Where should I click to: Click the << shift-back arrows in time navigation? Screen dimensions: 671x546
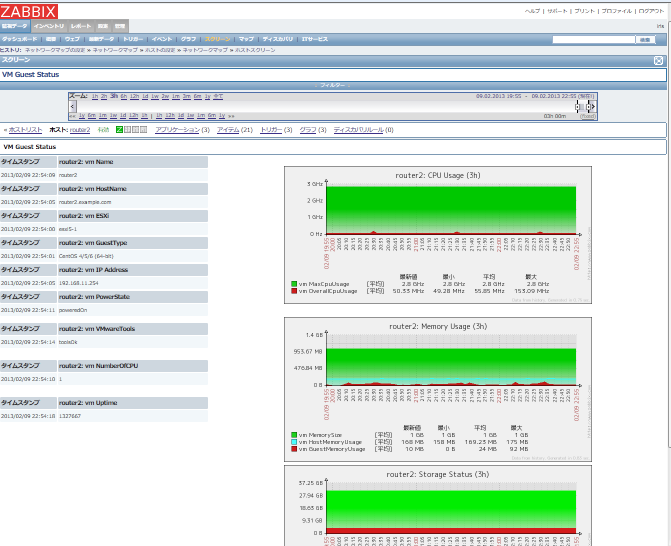[72, 116]
